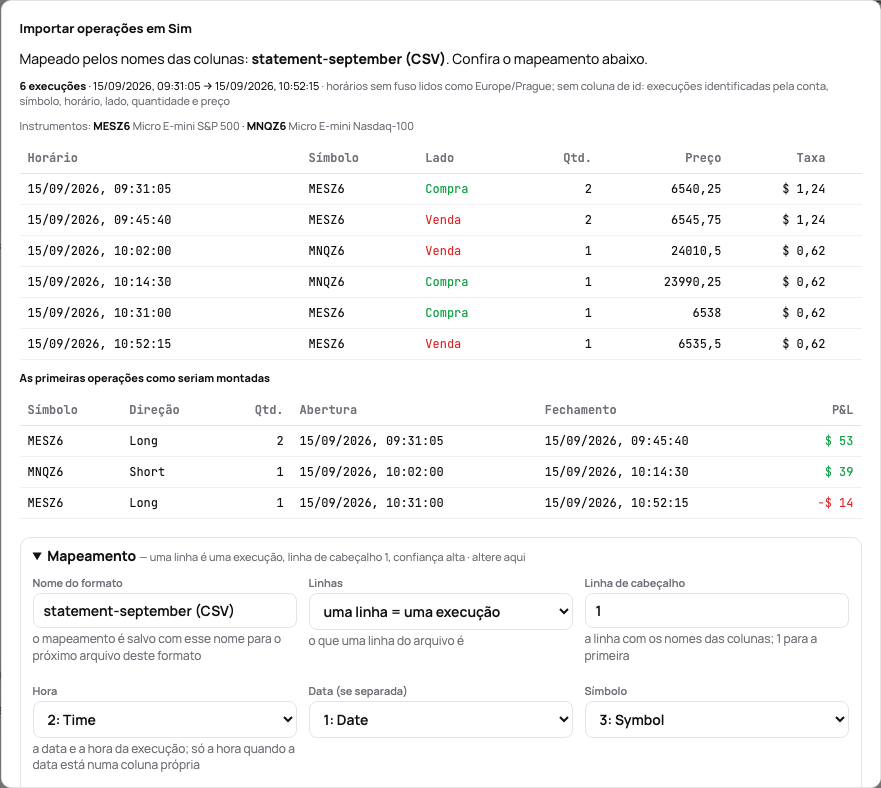
Task: Click the Micro E-mini Nasdaq-100 instrument description
Action: coord(351,126)
